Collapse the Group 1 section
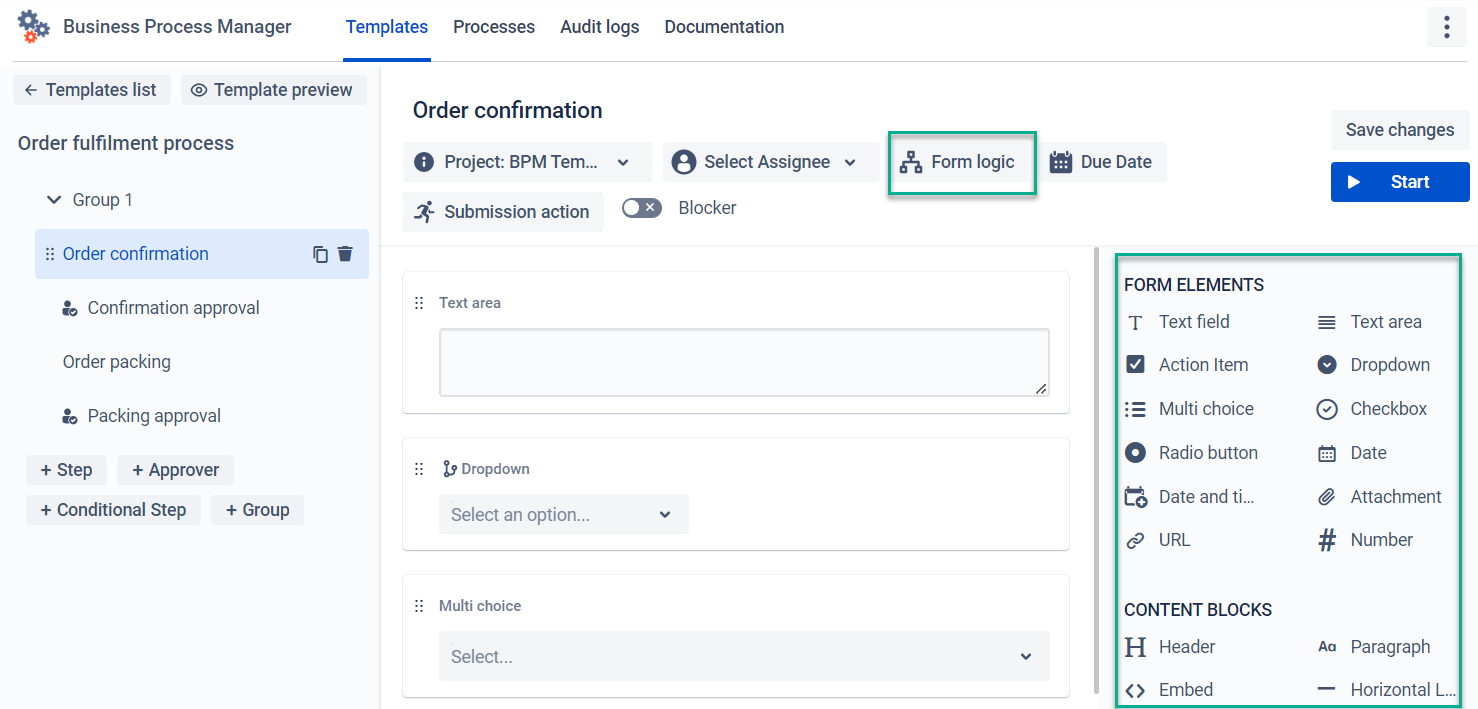The width and height of the screenshot is (1478, 709). coord(54,199)
